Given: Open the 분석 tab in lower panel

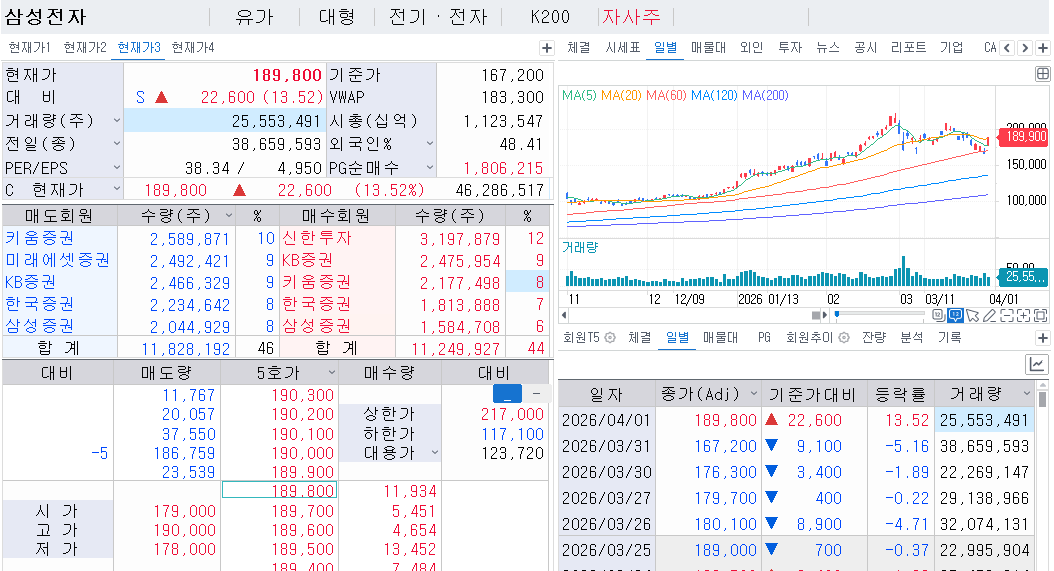Looking at the screenshot, I should tap(911, 338).
